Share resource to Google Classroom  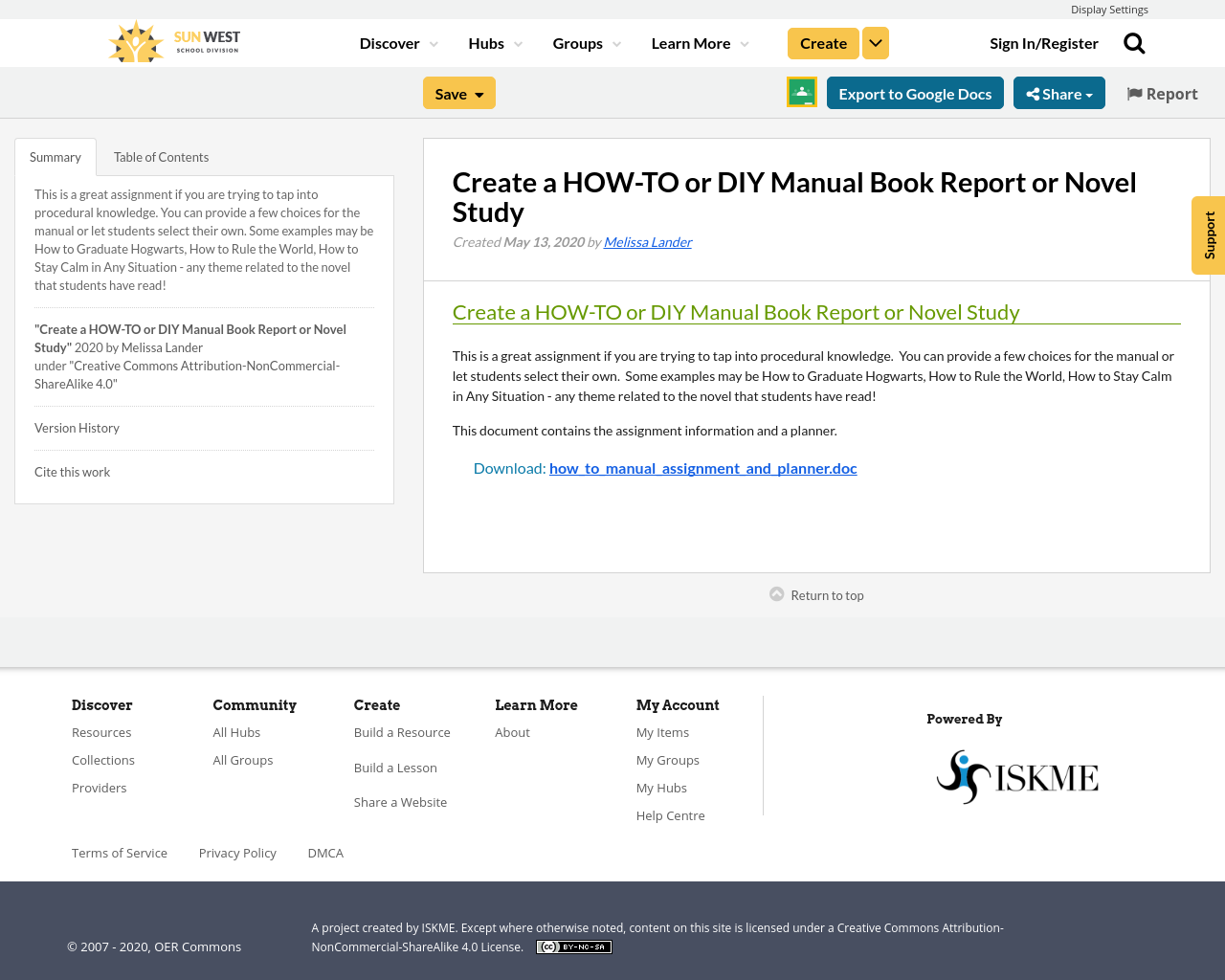point(801,92)
